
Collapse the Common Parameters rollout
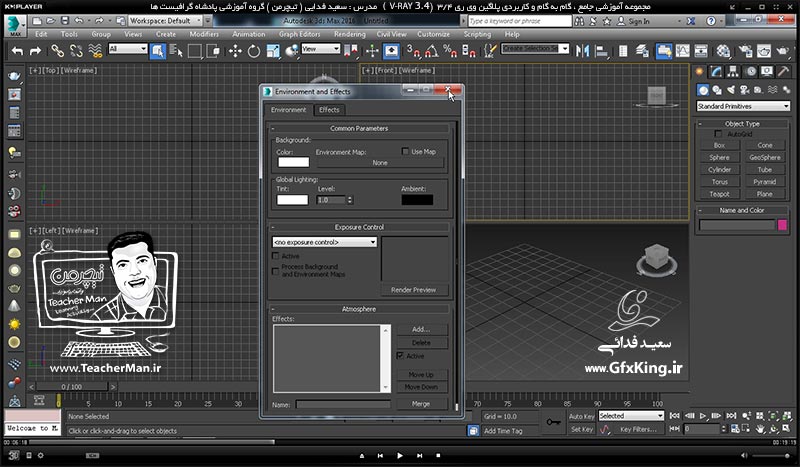pos(359,128)
